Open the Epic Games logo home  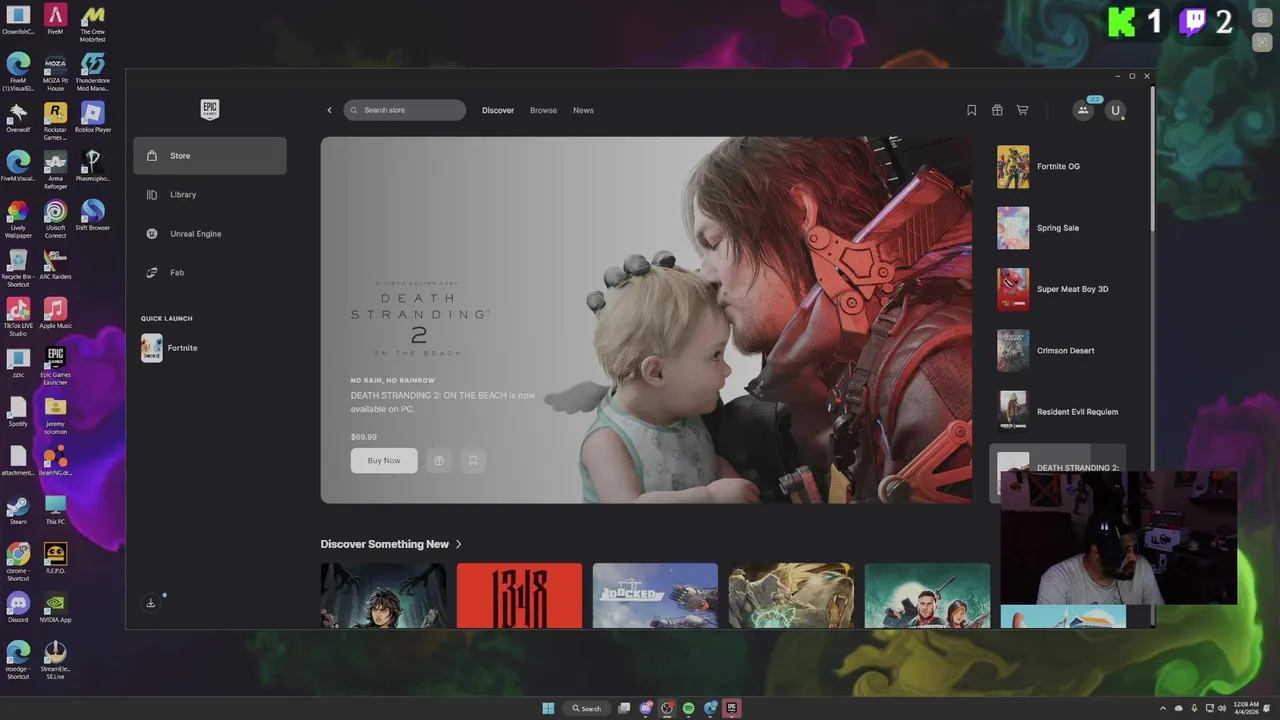click(209, 110)
